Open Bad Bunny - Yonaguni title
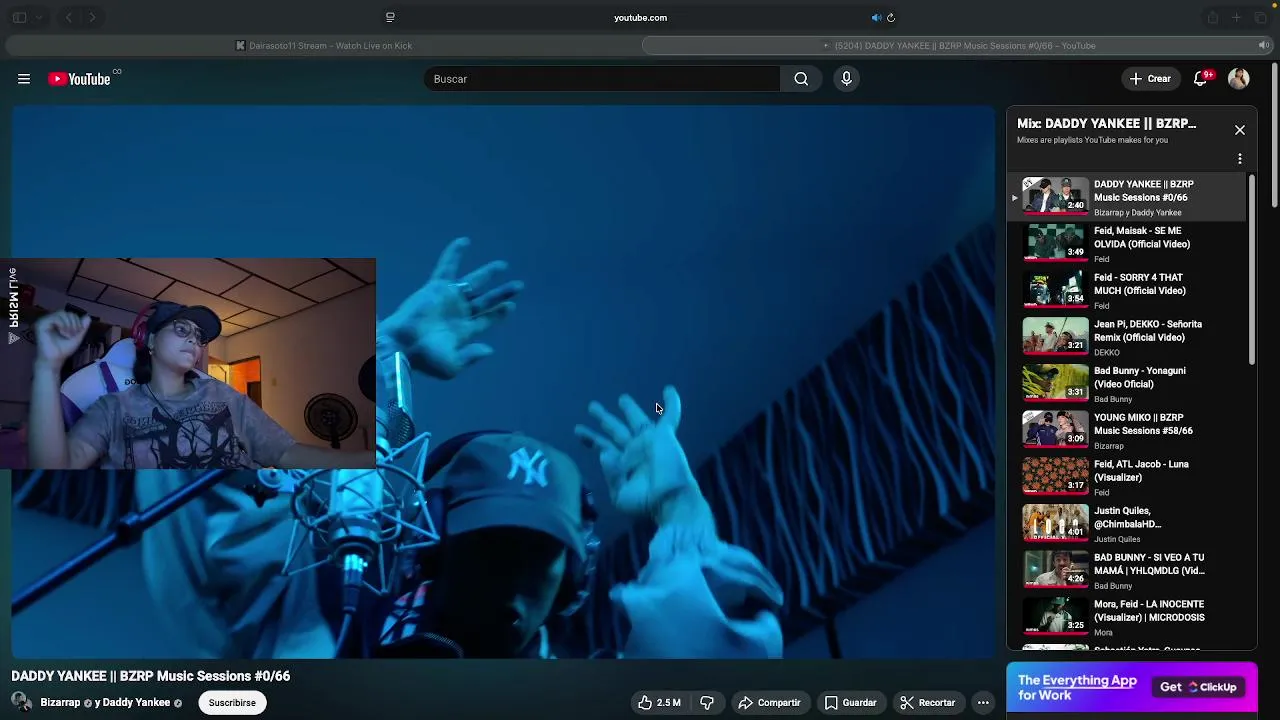Screen dimensions: 1280x720 point(1140,377)
